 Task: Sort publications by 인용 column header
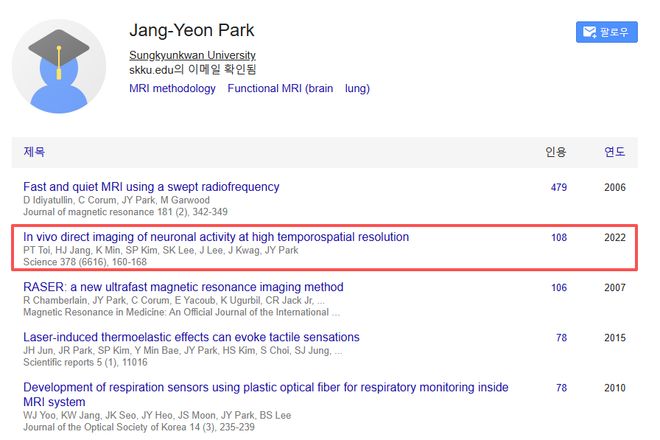tap(555, 152)
